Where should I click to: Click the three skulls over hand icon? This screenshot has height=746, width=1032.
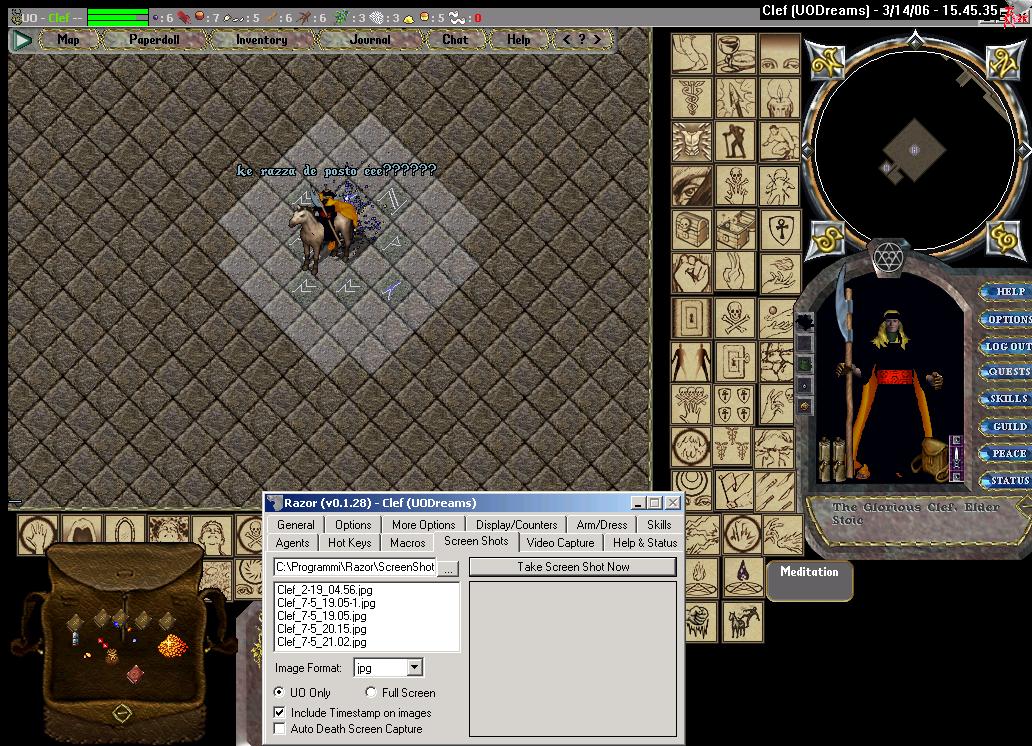[691, 404]
